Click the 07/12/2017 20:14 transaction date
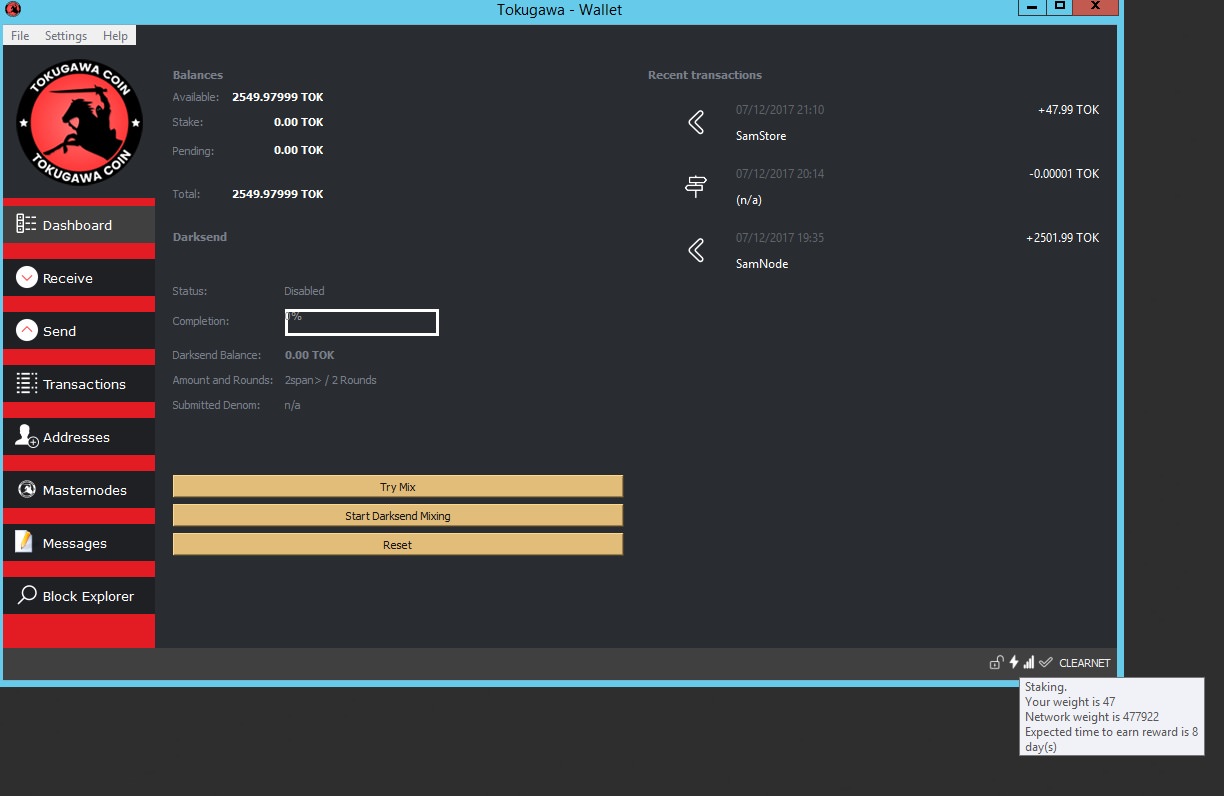This screenshot has width=1224, height=796. click(x=780, y=174)
